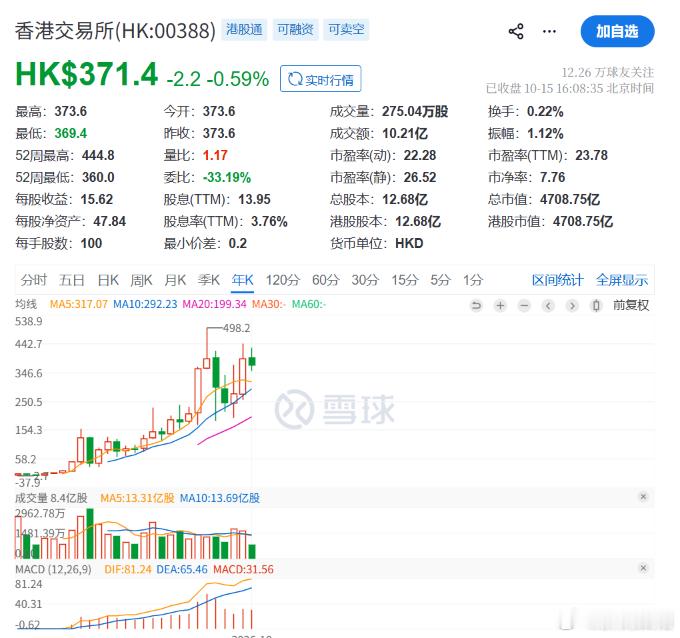Click the 港股通 tag
Screen dimensions: 680x638
[244, 29]
